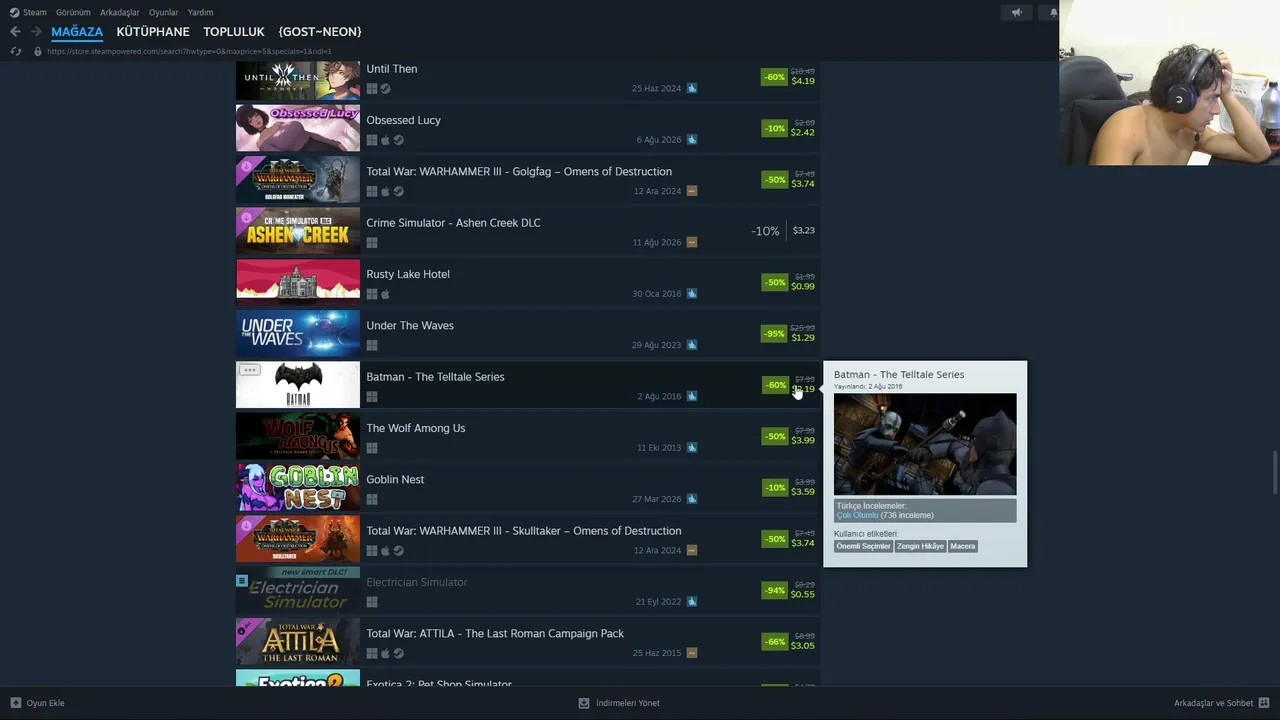
Task: Click the 27 Mar 2026 release date
Action: [x=657, y=499]
